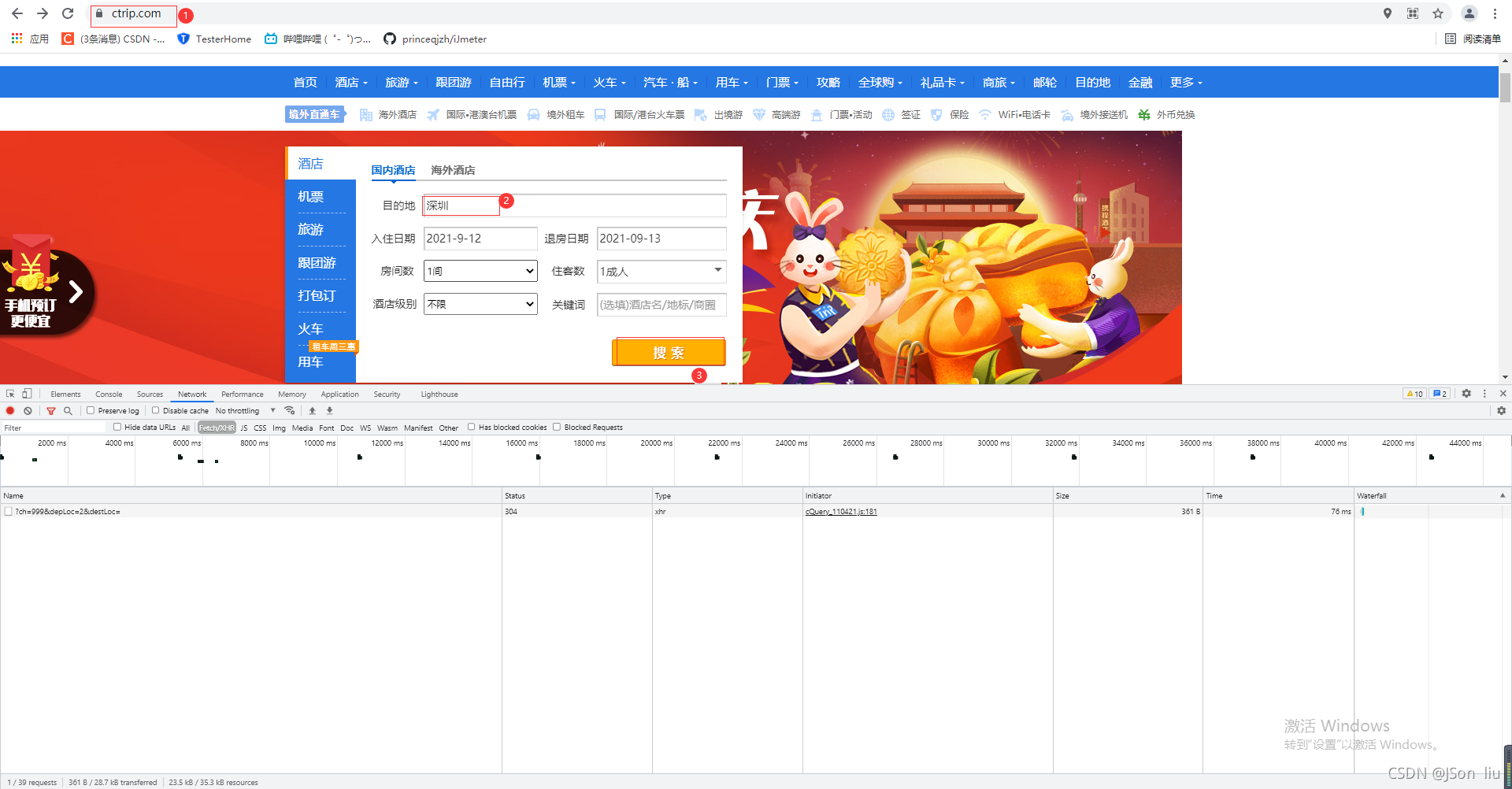1512x789 pixels.
Task: Click the location permission icon in the address bar
Action: click(1388, 13)
